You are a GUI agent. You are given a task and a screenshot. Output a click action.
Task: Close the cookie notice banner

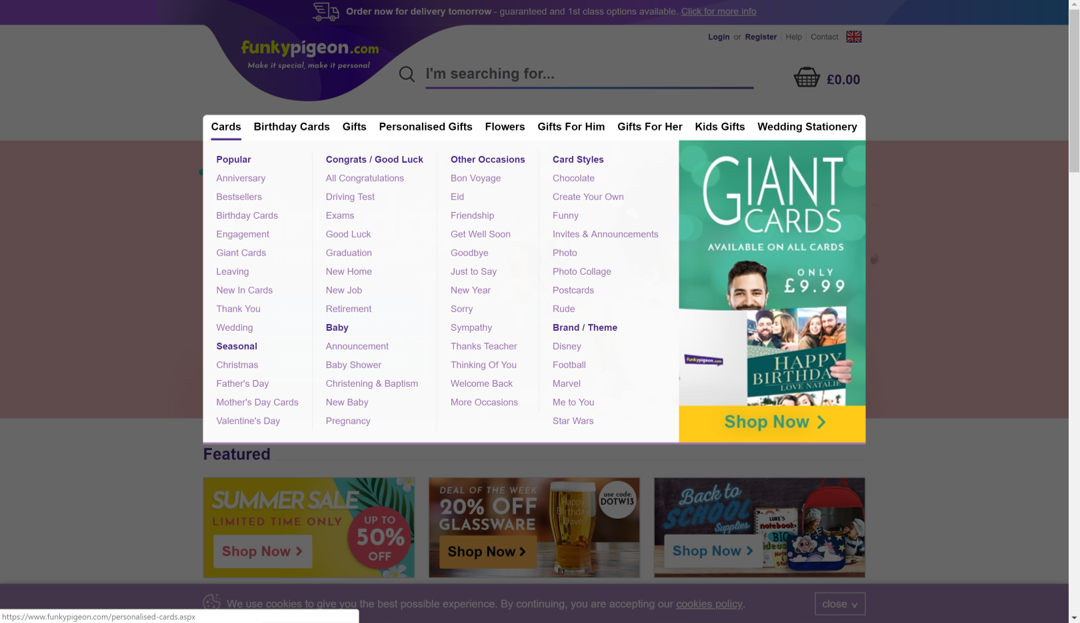point(839,604)
